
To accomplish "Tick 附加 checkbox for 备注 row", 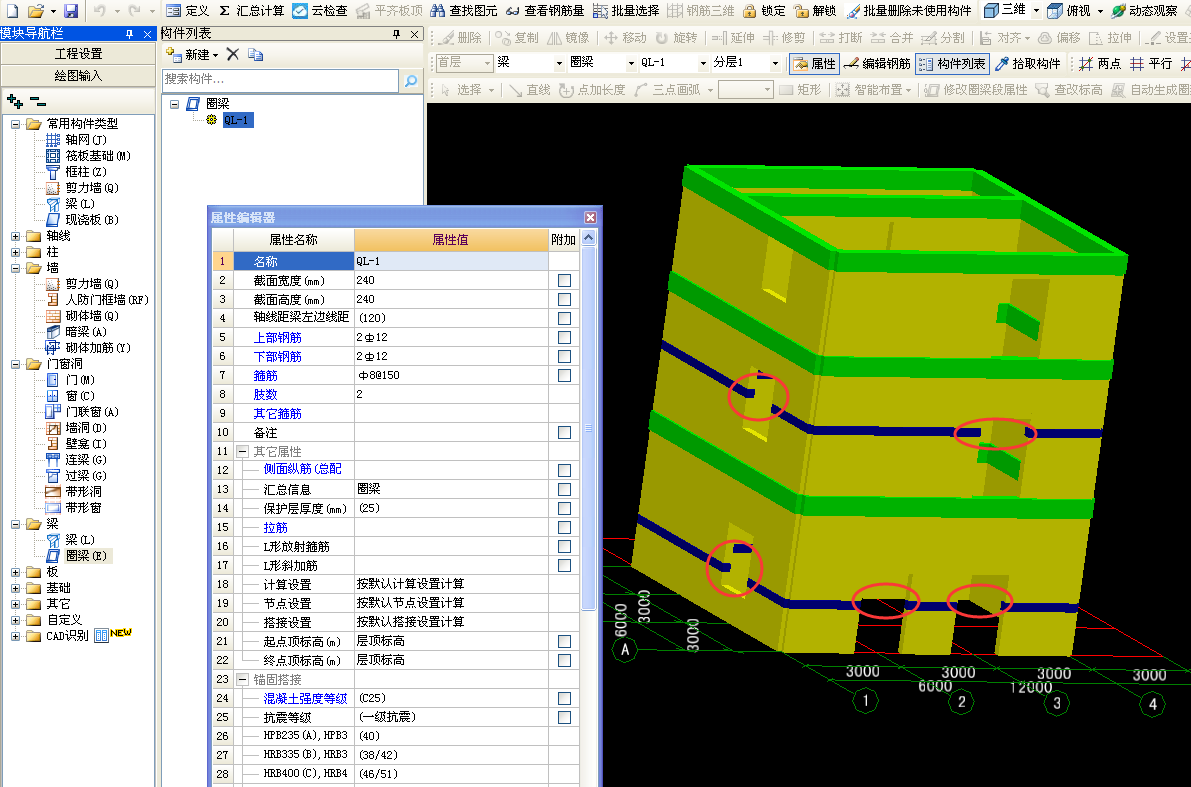I will [x=564, y=432].
